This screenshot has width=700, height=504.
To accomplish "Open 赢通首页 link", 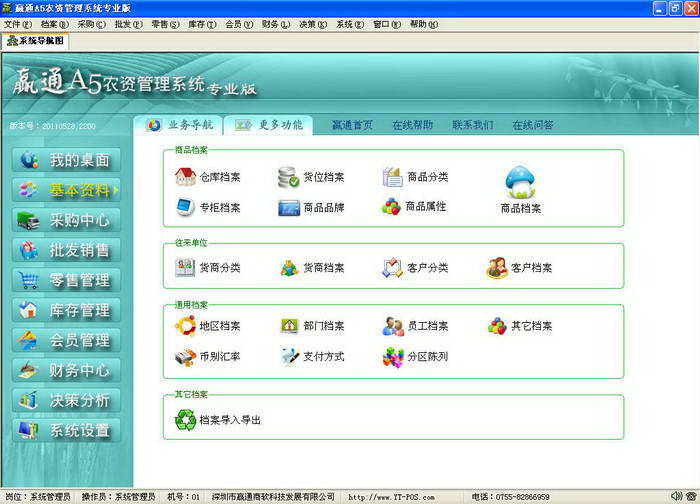I will tap(352, 125).
